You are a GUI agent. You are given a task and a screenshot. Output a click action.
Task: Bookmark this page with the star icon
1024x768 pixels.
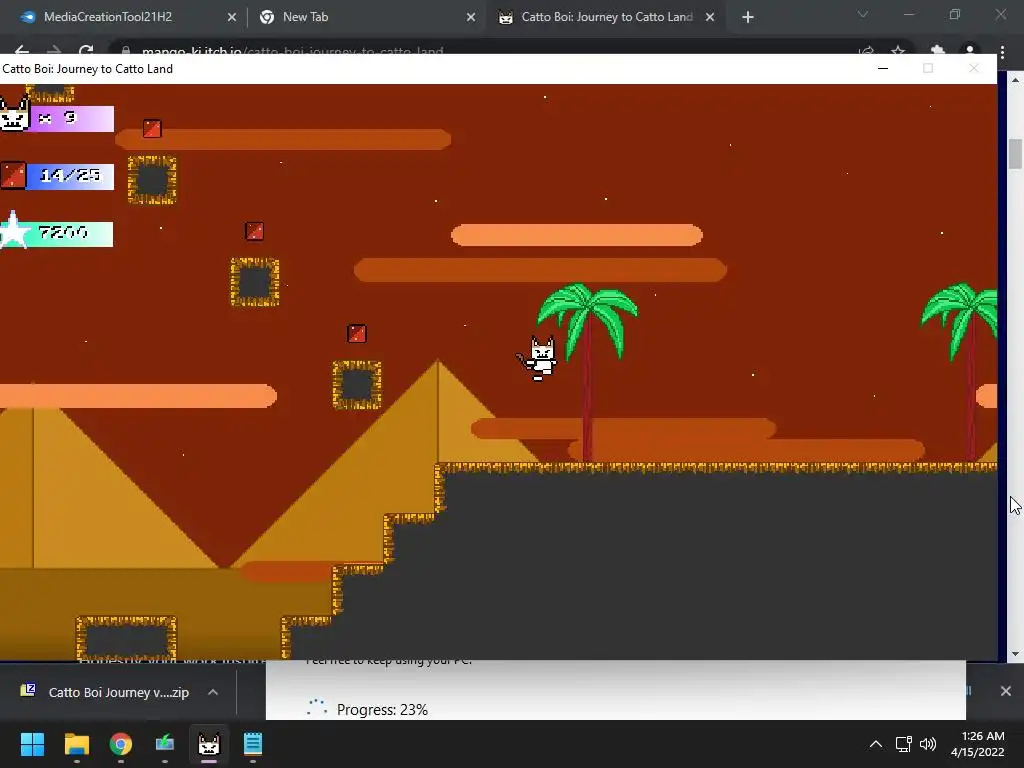(899, 51)
